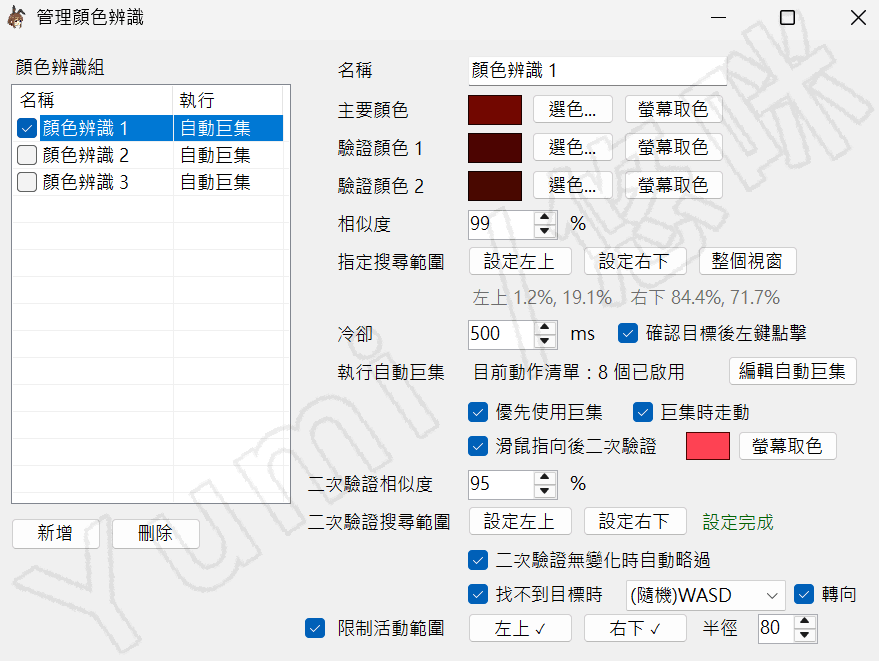The height and width of the screenshot is (661, 879).
Task: Uncheck the 顏色辨識 1 row checkbox
Action: tap(27, 128)
